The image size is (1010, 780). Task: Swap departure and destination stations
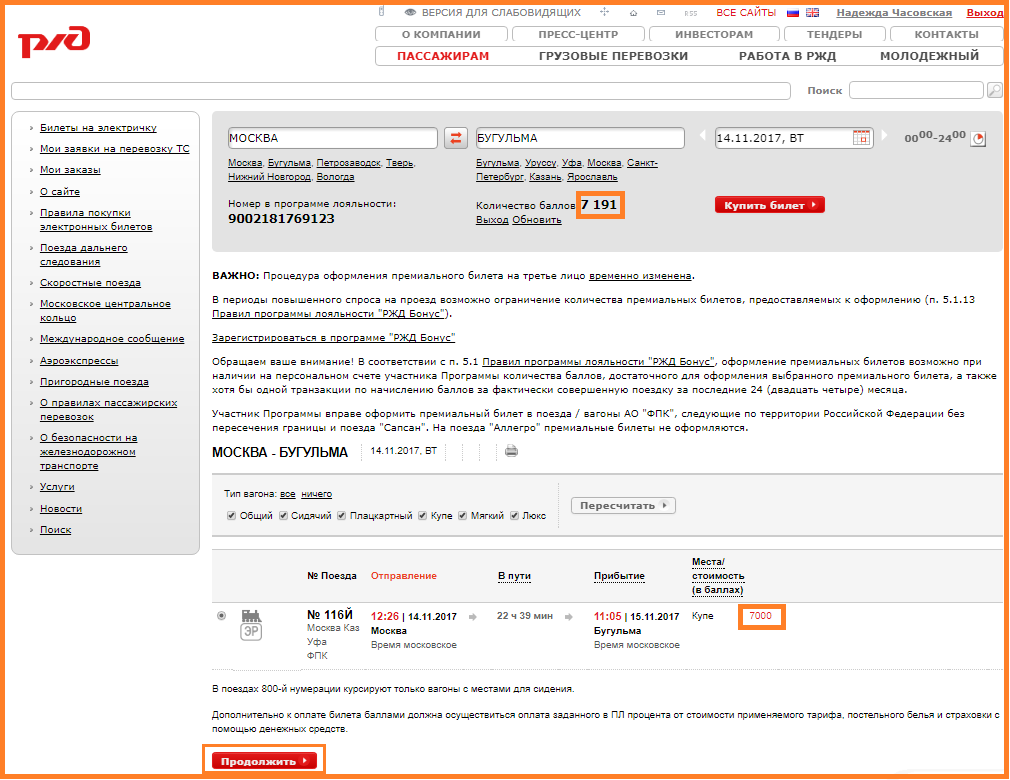455,138
